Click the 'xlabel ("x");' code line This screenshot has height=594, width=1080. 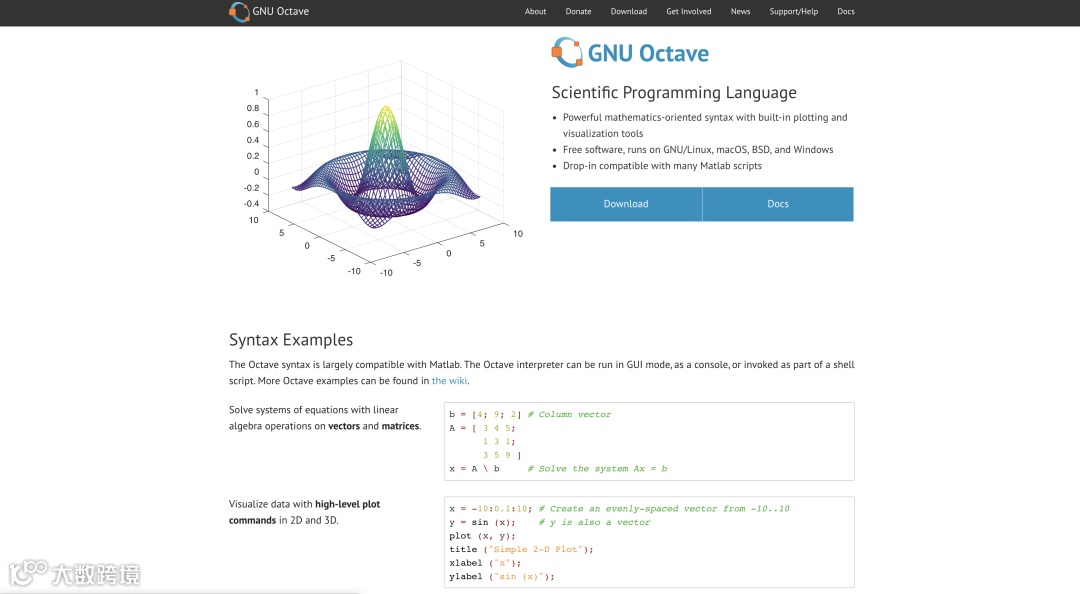pos(485,563)
